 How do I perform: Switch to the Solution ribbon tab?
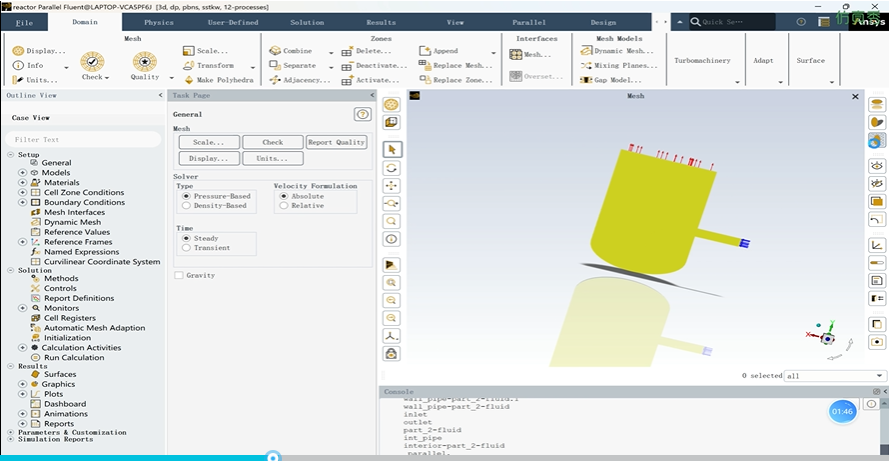(307, 23)
